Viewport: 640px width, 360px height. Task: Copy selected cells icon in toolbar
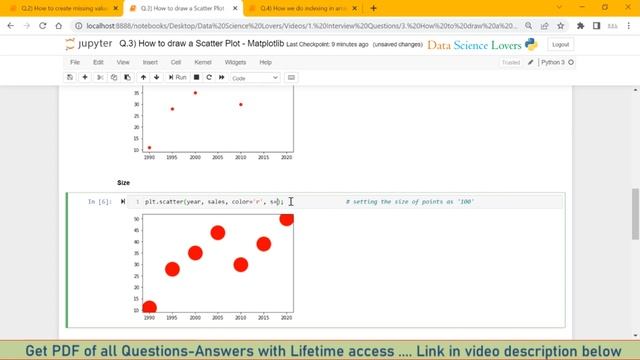pos(114,77)
